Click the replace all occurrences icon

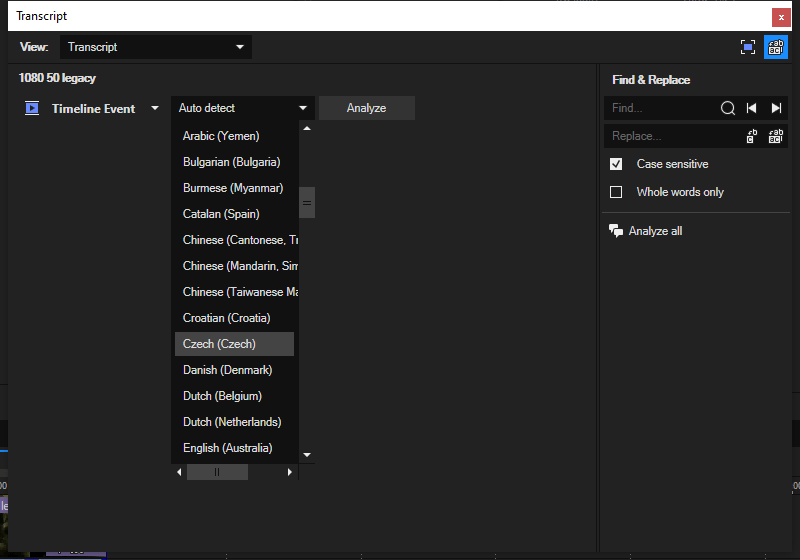coord(776,136)
